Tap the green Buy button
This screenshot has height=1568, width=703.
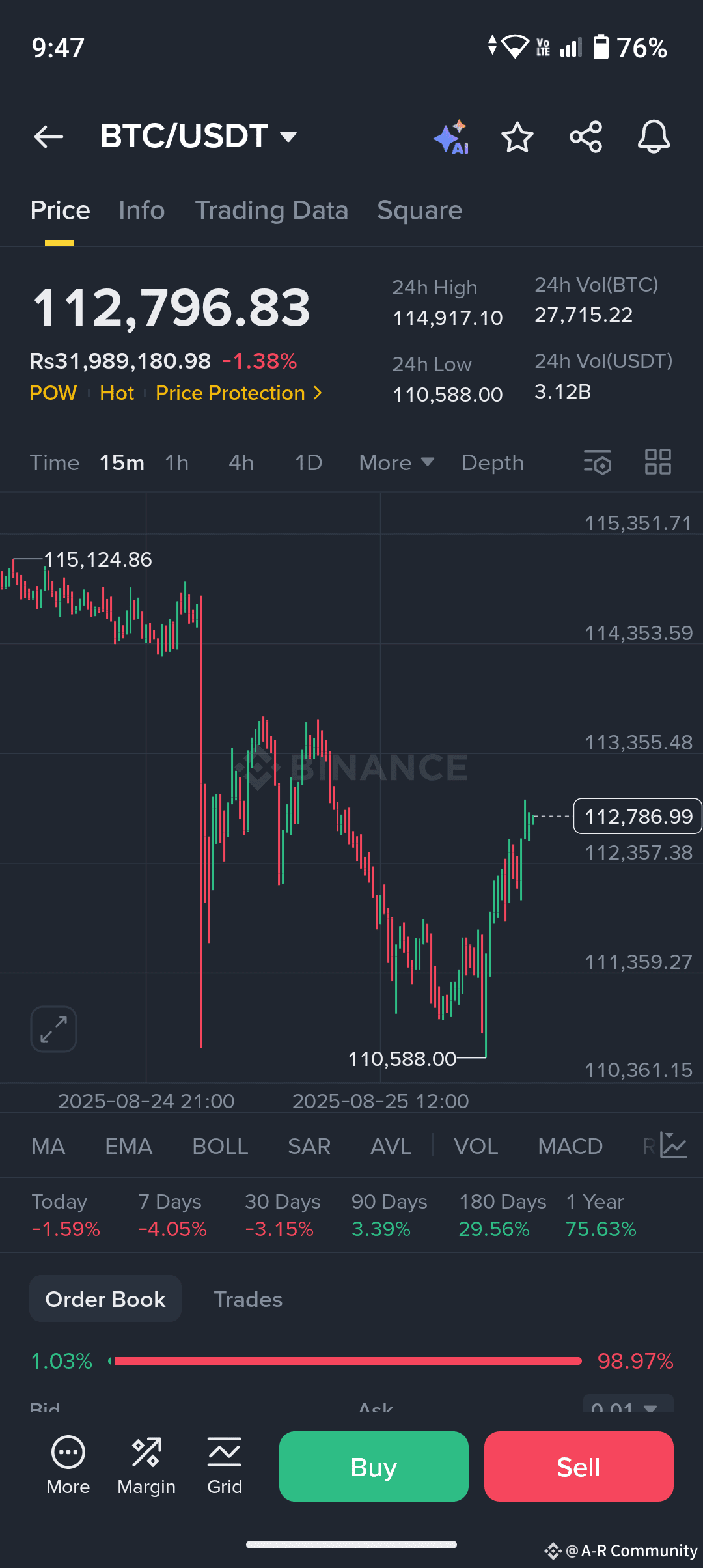pyautogui.click(x=374, y=1466)
